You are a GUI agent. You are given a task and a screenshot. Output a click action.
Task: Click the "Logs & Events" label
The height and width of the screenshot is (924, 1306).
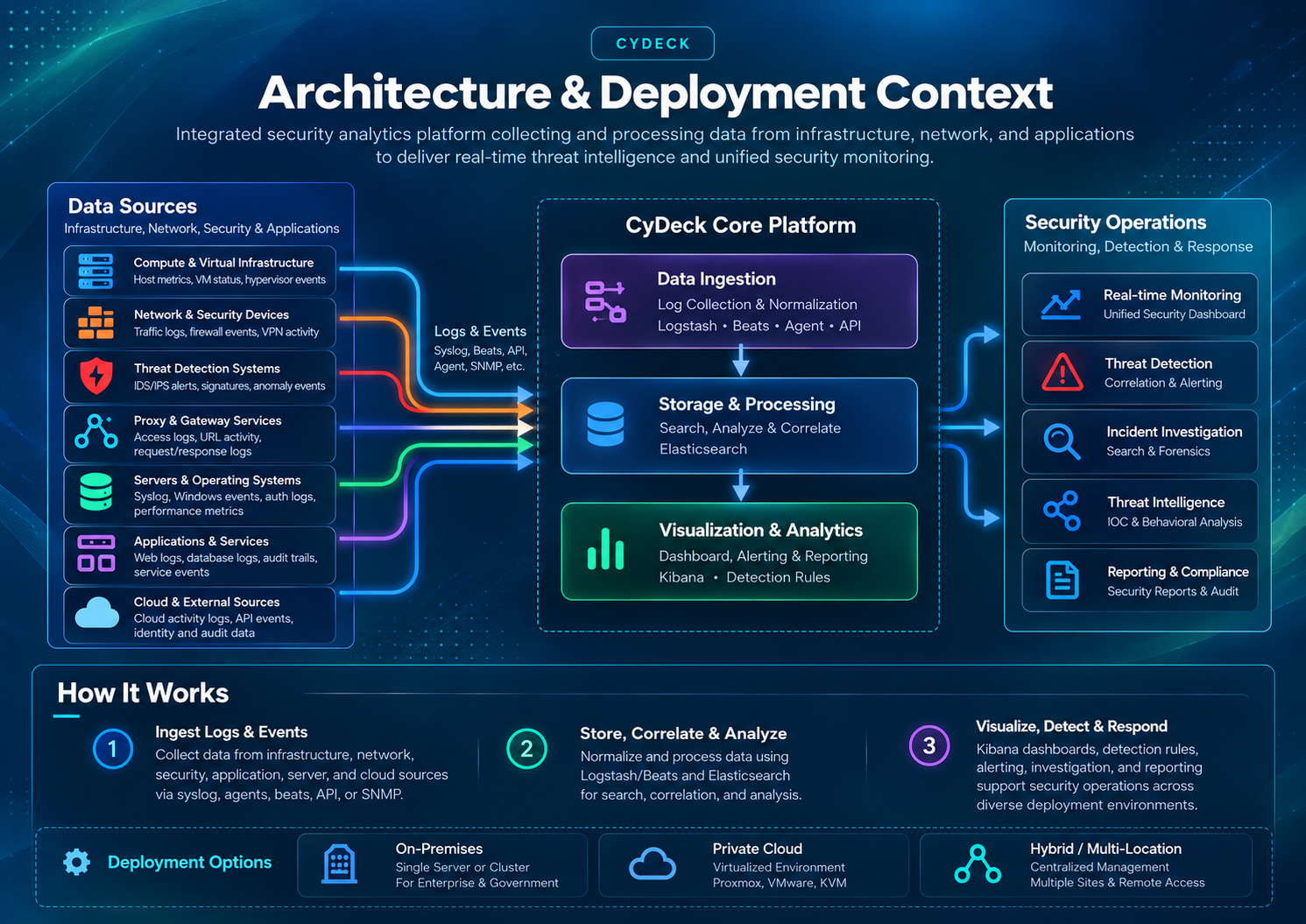coord(480,331)
